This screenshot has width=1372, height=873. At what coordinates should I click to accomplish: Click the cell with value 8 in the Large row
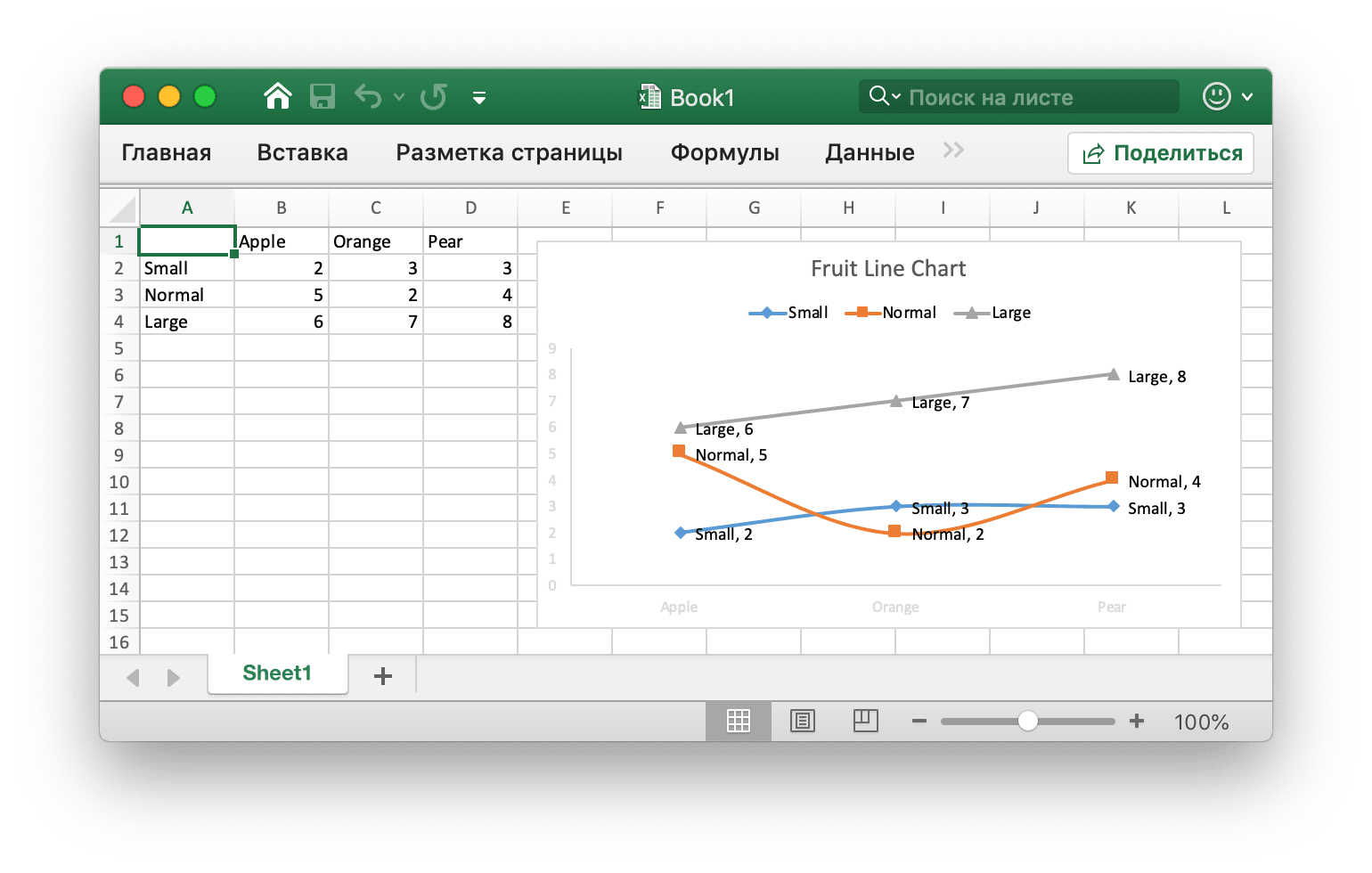pyautogui.click(x=470, y=322)
